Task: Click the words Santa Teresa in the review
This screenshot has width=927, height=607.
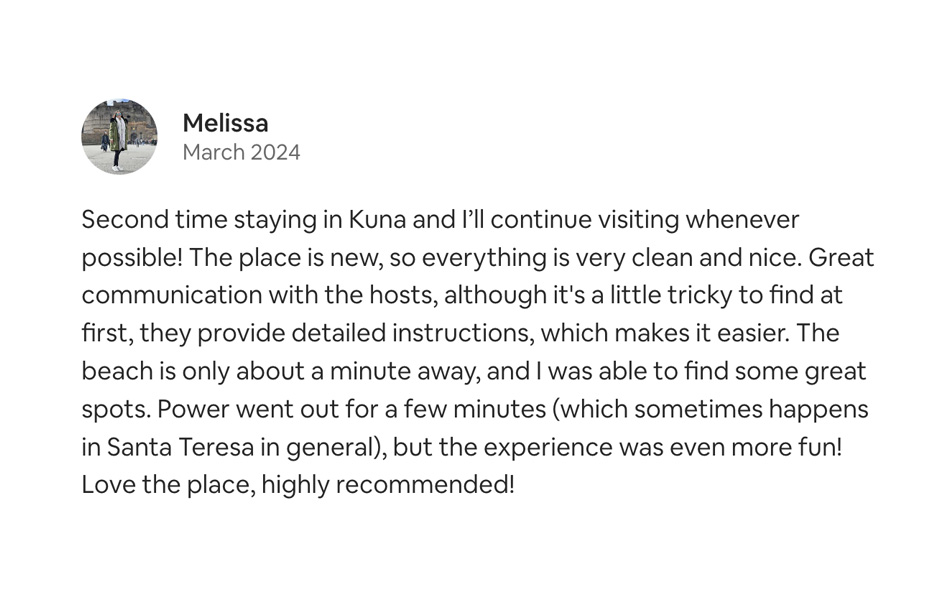Action: tap(180, 447)
